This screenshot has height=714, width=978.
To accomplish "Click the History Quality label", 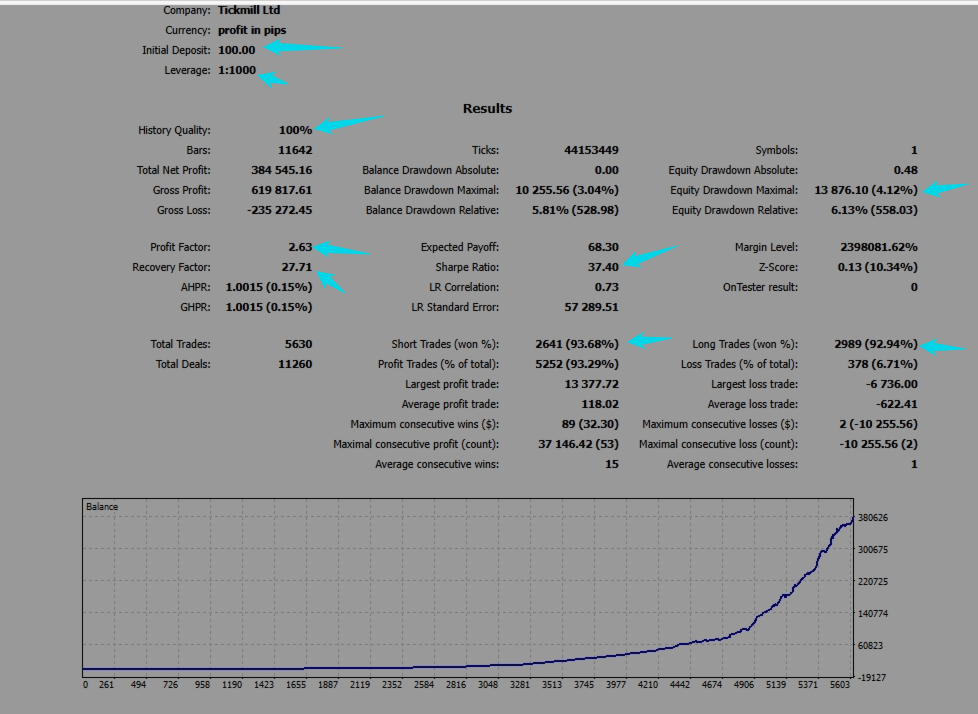I will point(174,130).
